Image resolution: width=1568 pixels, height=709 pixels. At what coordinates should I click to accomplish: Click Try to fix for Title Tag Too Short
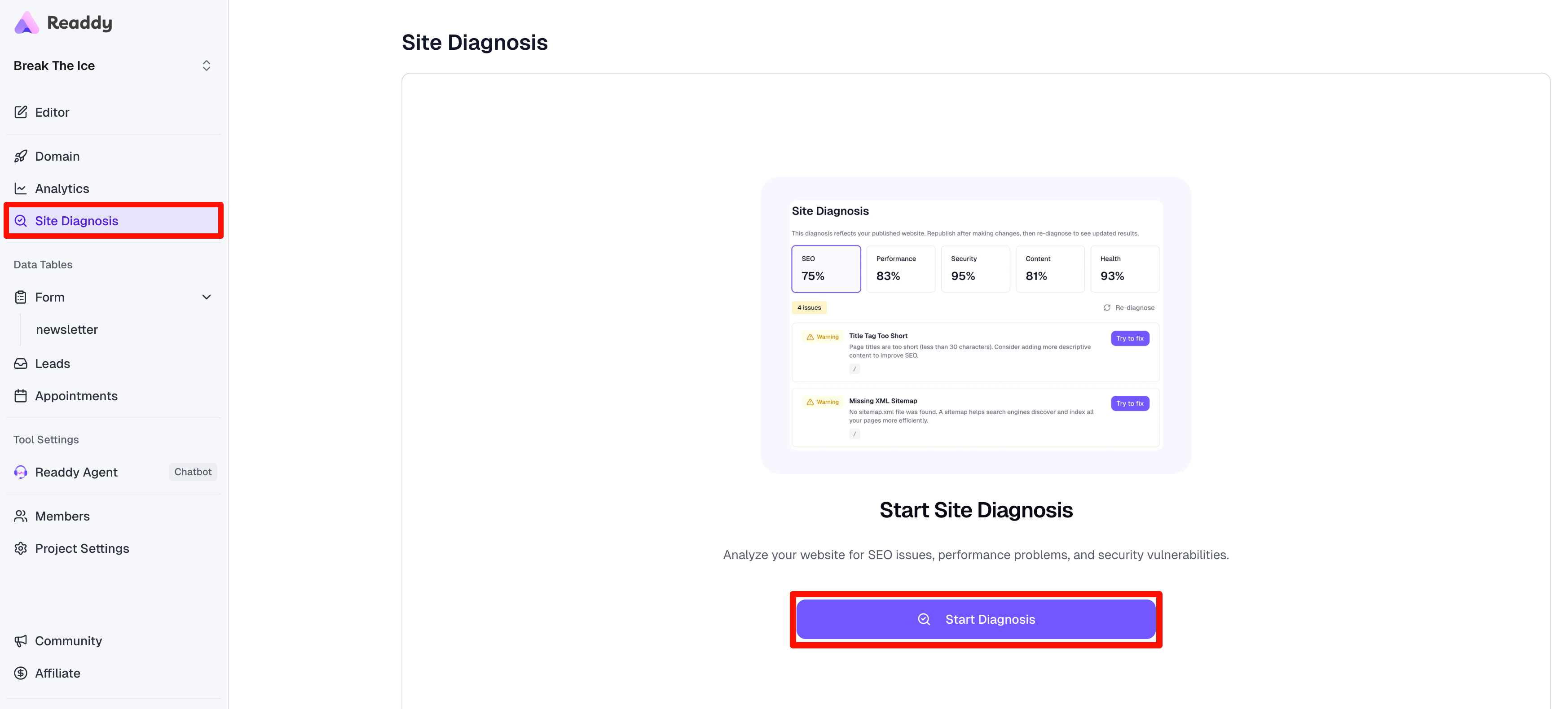(x=1130, y=338)
